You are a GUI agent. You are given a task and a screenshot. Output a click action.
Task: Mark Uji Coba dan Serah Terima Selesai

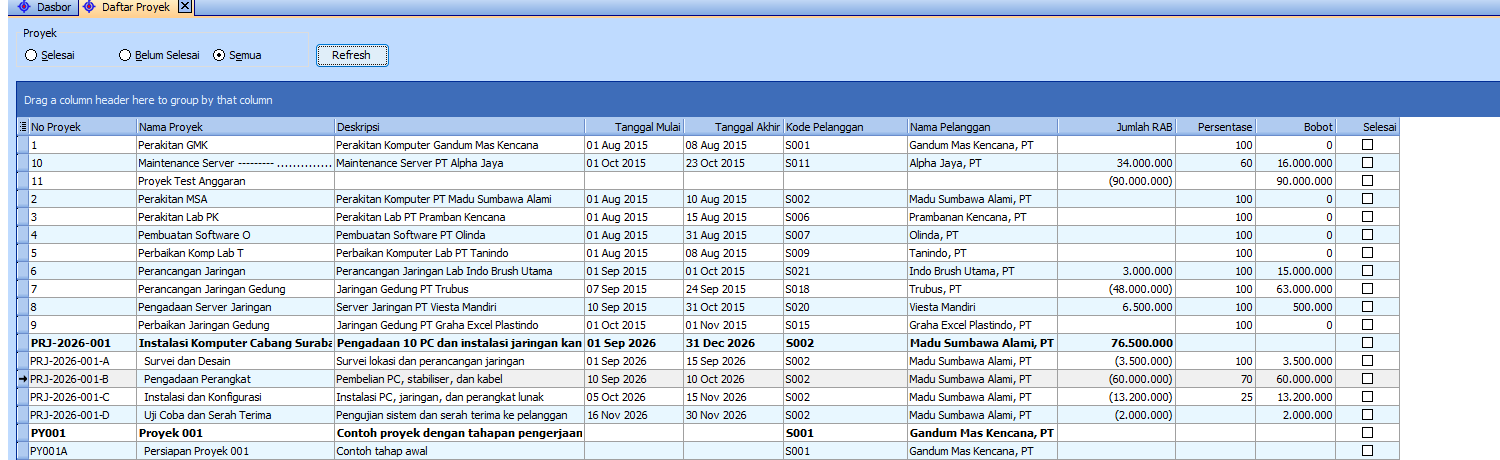click(x=1367, y=415)
